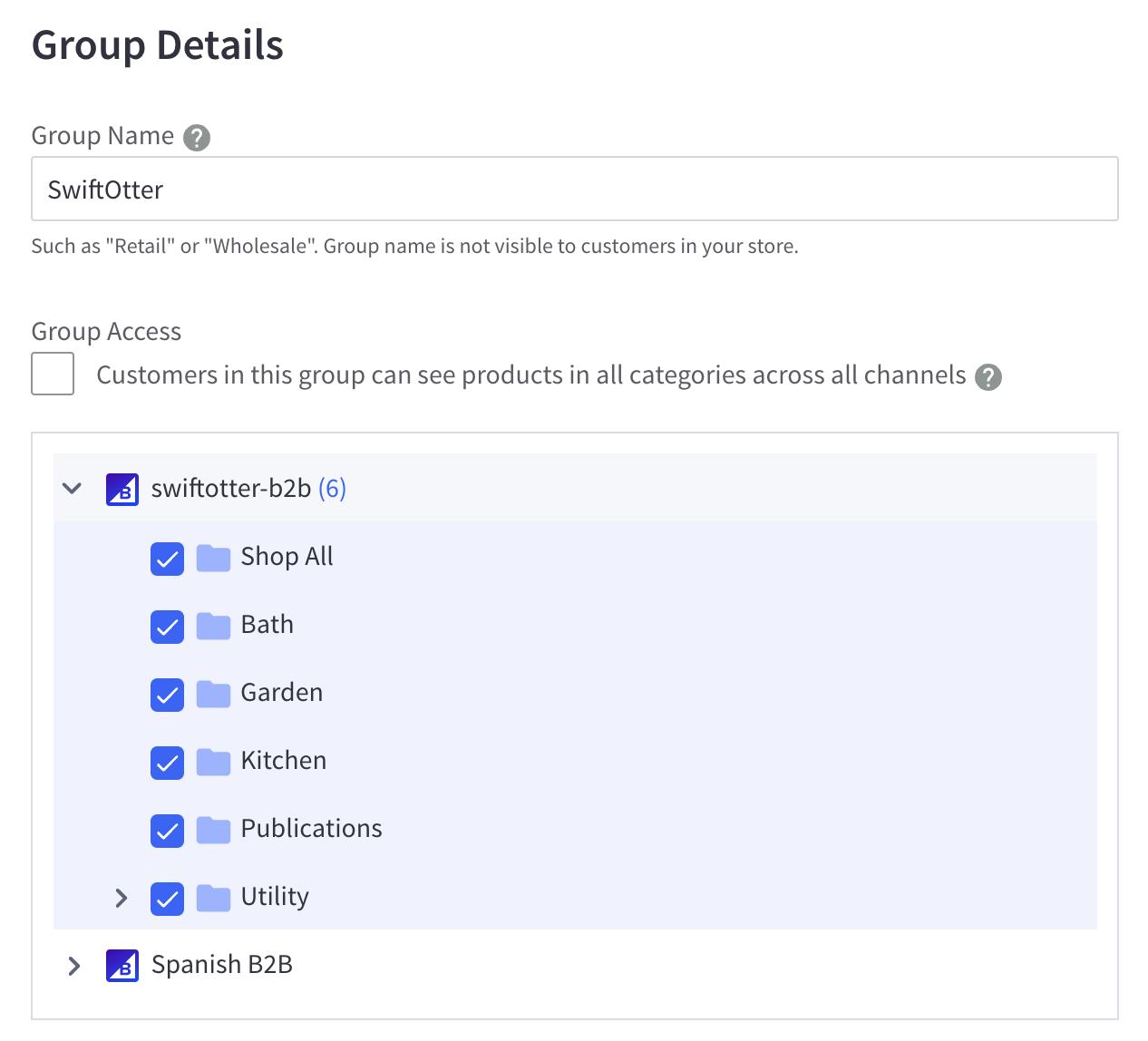Select the Spanish B2B channel label
Image resolution: width=1148 pixels, height=1041 pixels.
pyautogui.click(x=222, y=965)
